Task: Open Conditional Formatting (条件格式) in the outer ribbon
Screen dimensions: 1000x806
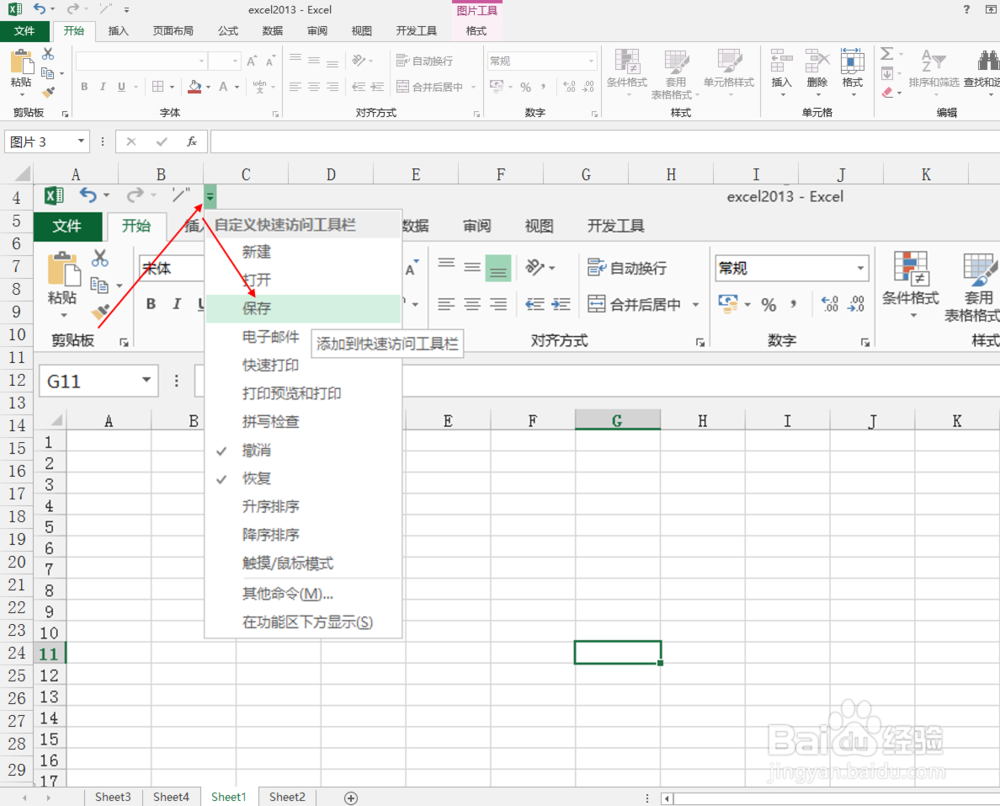Action: tap(627, 73)
